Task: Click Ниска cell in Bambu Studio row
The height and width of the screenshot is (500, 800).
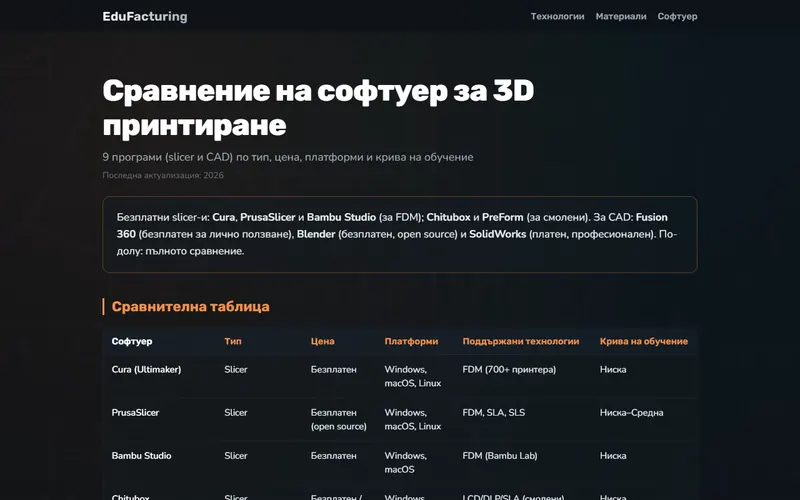Action: [613, 456]
